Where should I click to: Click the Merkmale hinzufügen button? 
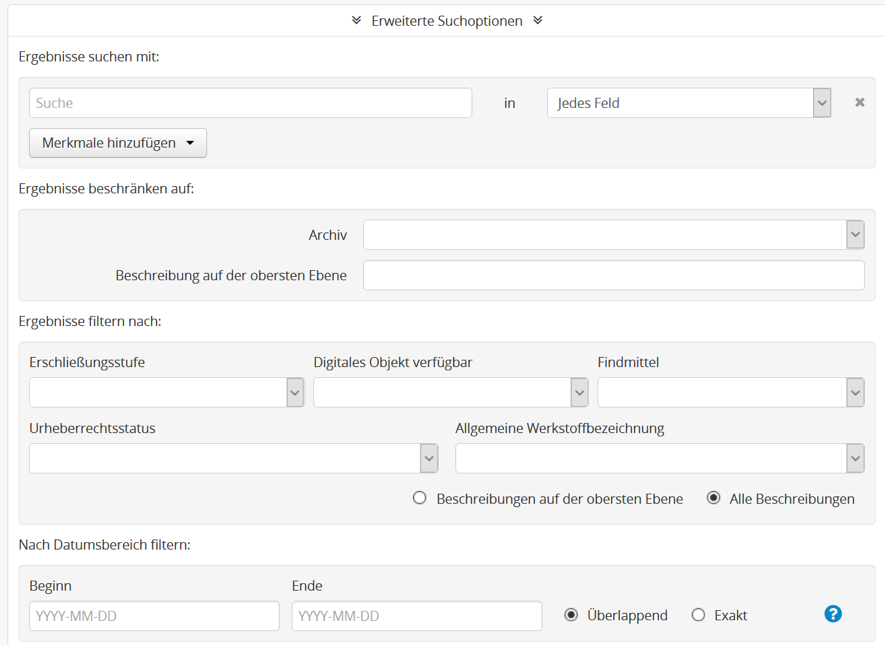[118, 143]
